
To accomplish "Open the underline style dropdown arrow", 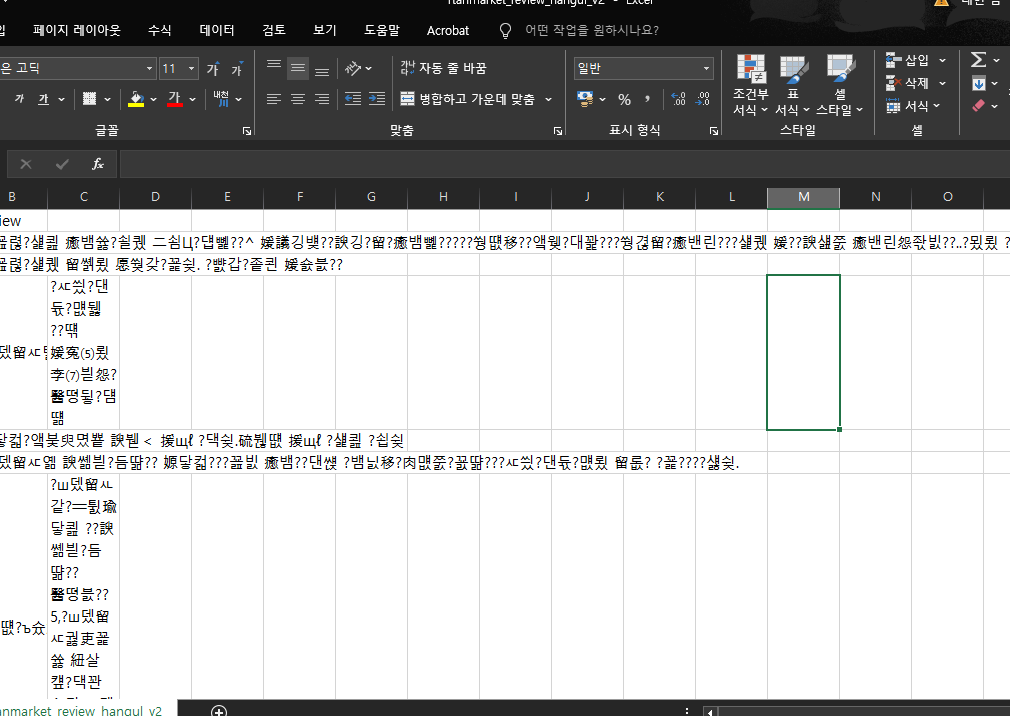I will (62, 99).
